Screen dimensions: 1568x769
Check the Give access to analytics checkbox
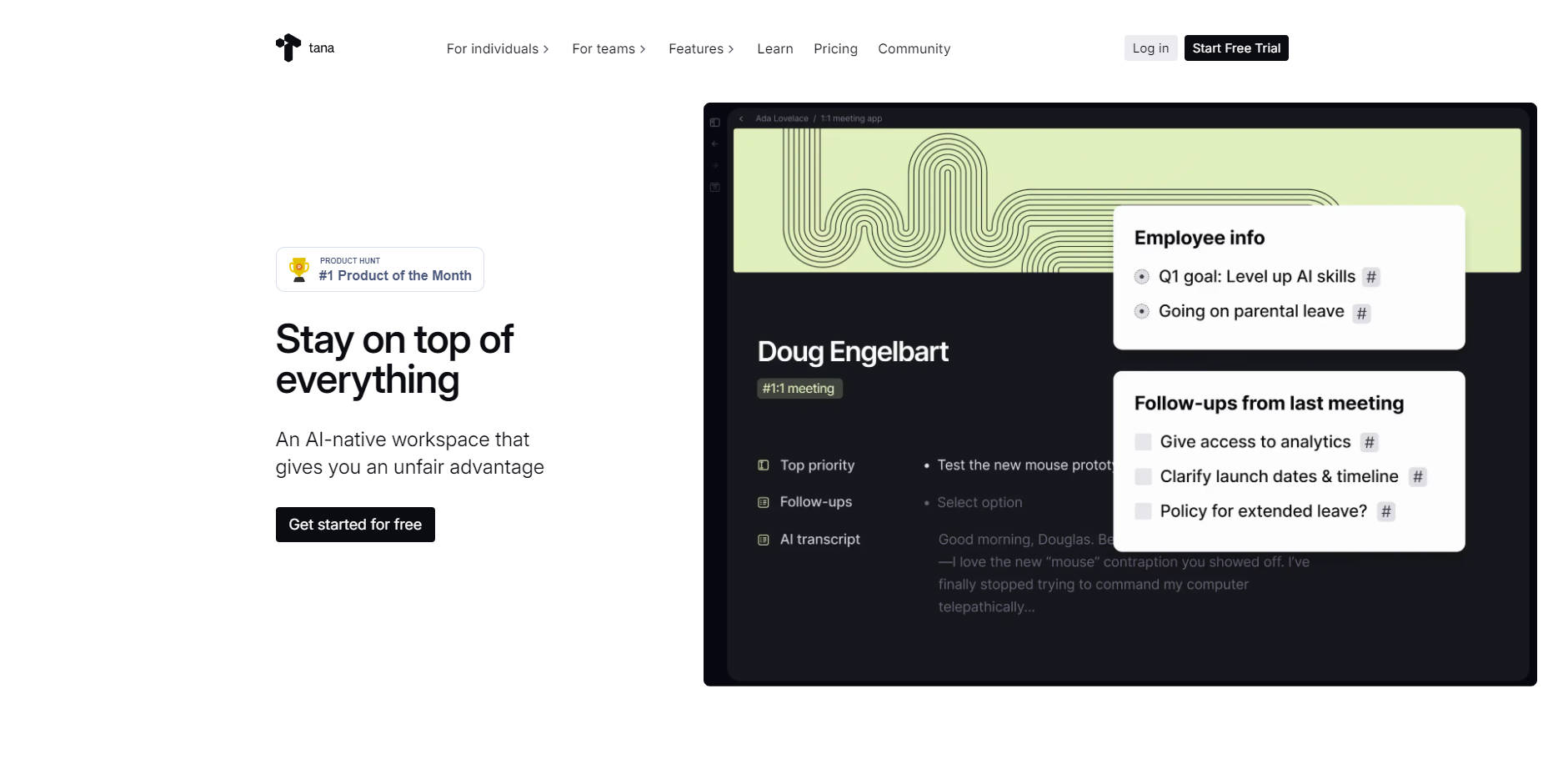(1144, 442)
